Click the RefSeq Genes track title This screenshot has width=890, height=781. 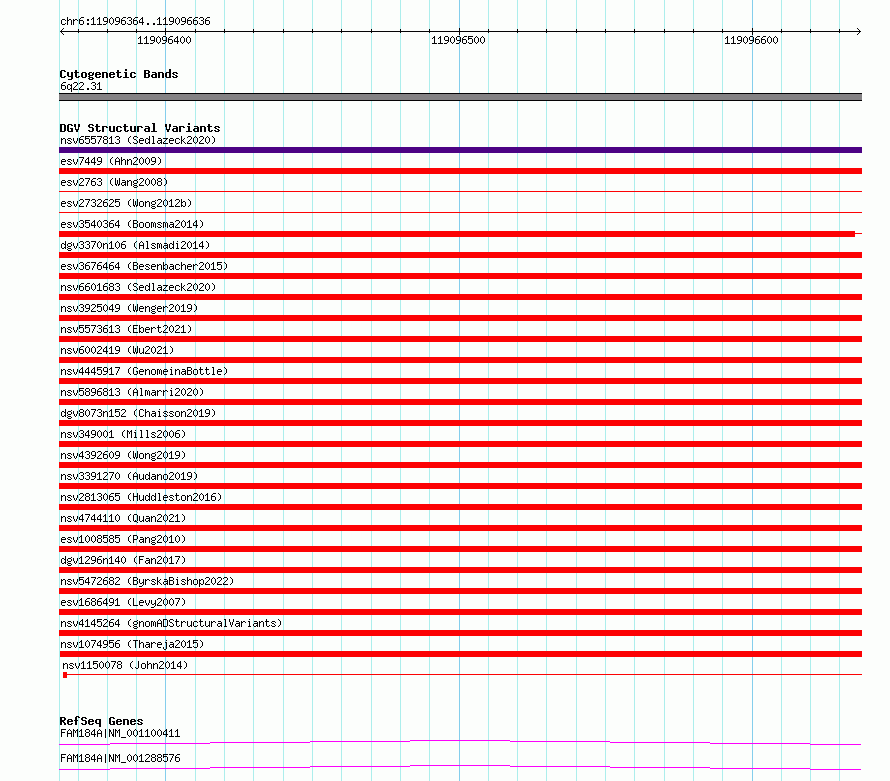[101, 721]
